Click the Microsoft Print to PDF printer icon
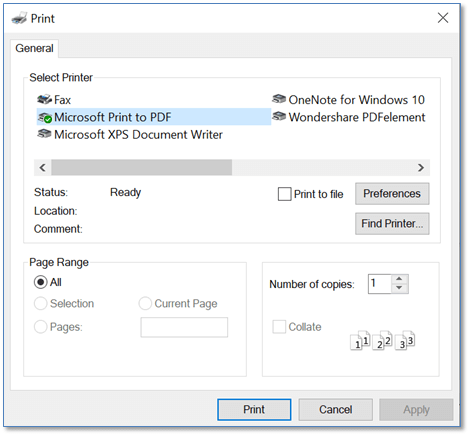 (45, 117)
